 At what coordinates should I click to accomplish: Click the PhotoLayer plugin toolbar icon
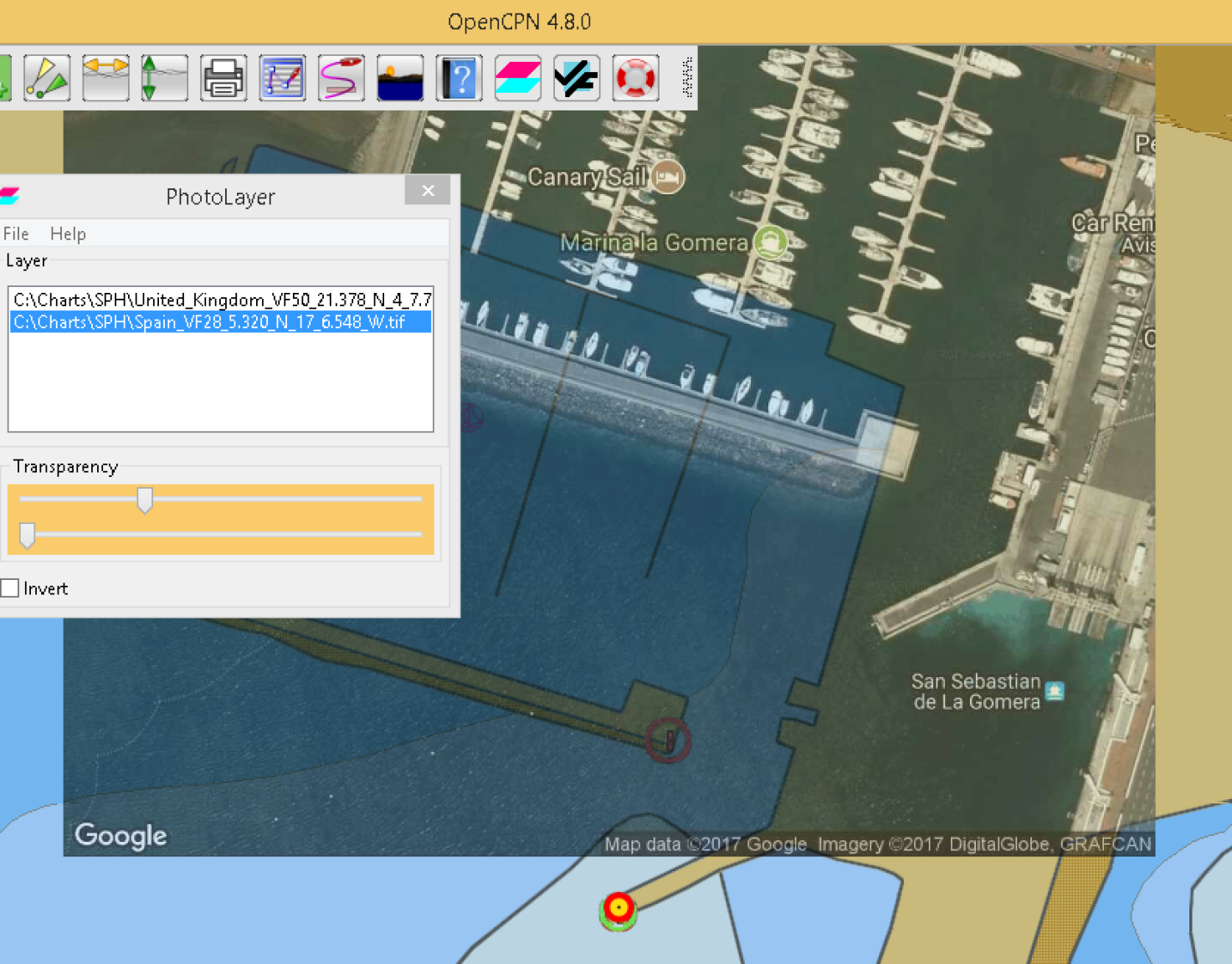(518, 79)
